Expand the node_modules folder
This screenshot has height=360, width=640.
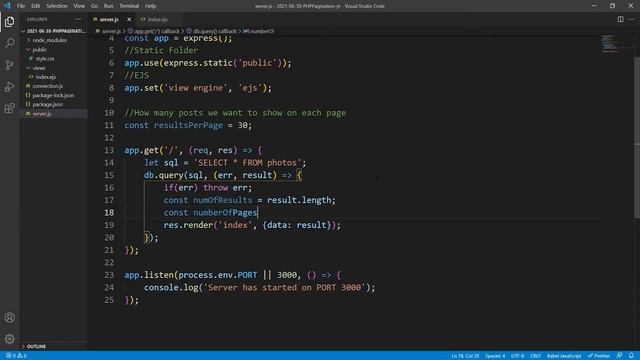(x=49, y=40)
